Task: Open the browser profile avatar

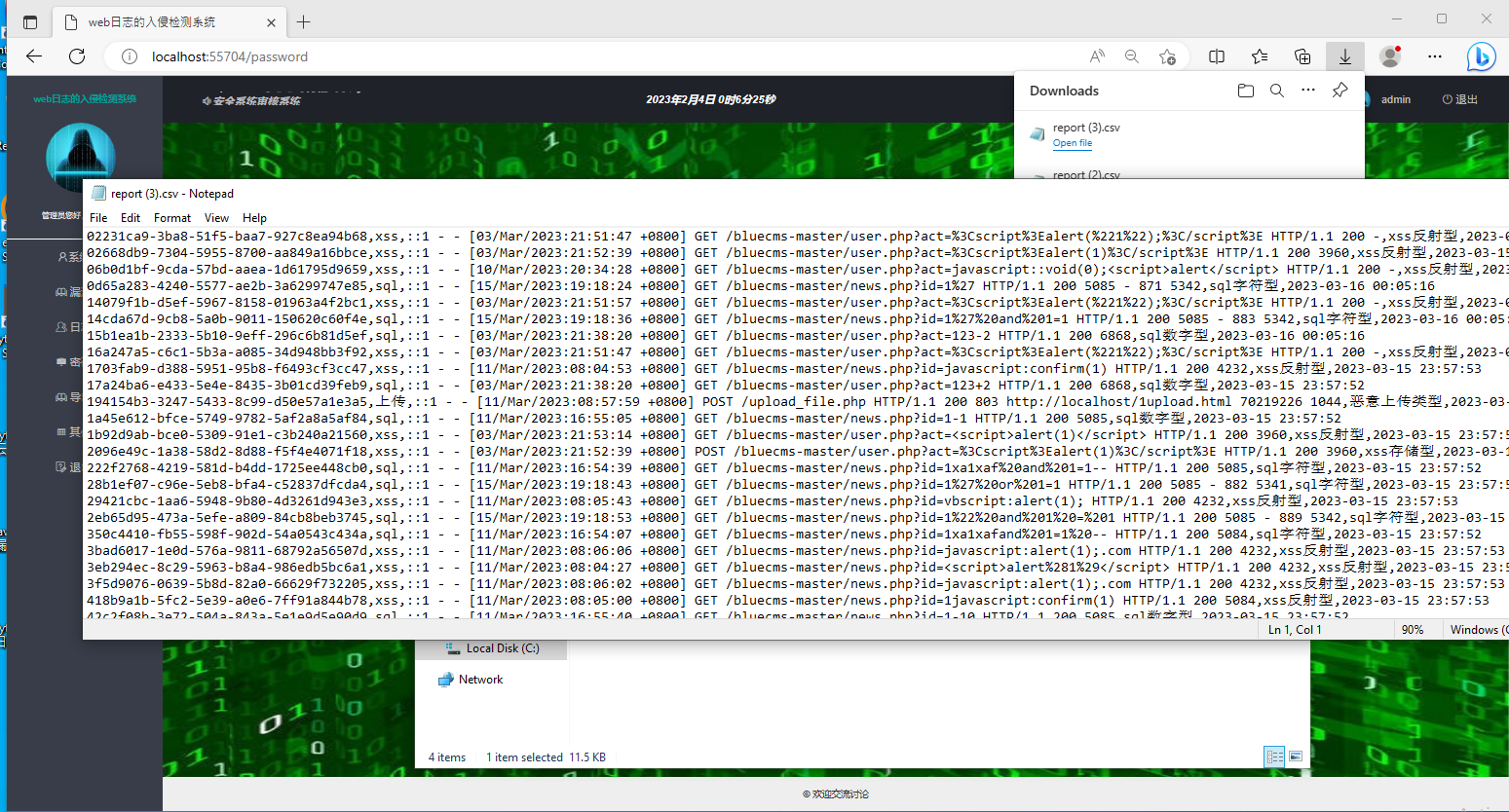Action: click(1390, 56)
